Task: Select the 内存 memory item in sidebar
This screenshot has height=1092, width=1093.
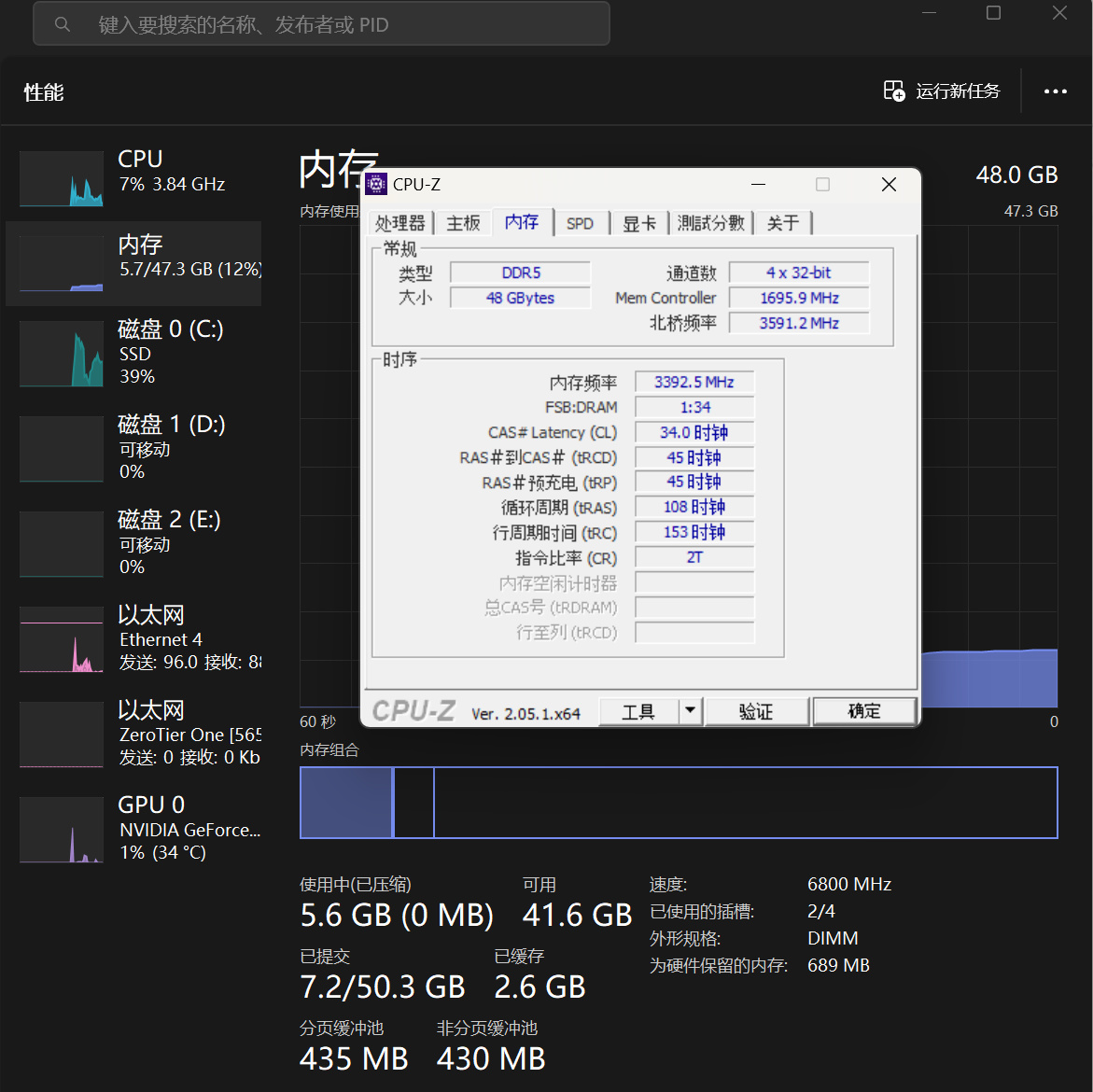Action: 133,263
